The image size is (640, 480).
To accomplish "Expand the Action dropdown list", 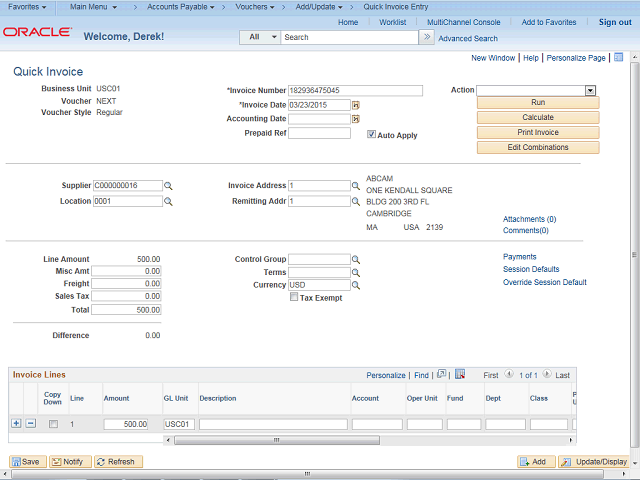I will [x=590, y=90].
